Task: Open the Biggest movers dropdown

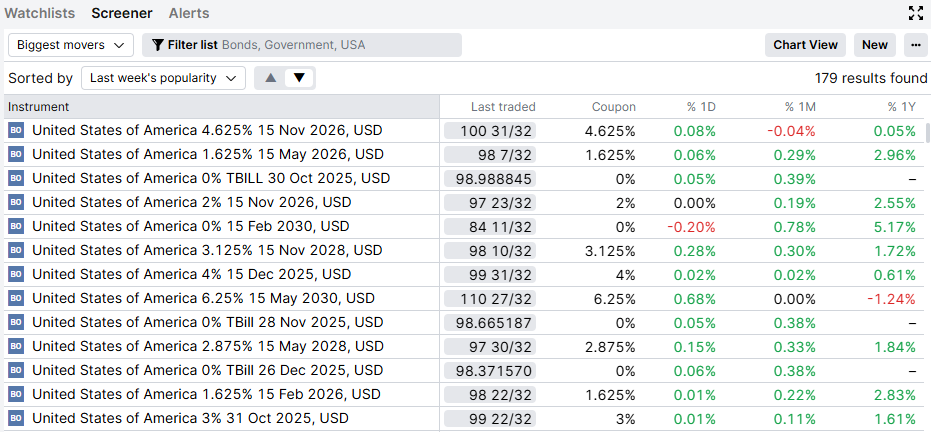Action: point(71,45)
